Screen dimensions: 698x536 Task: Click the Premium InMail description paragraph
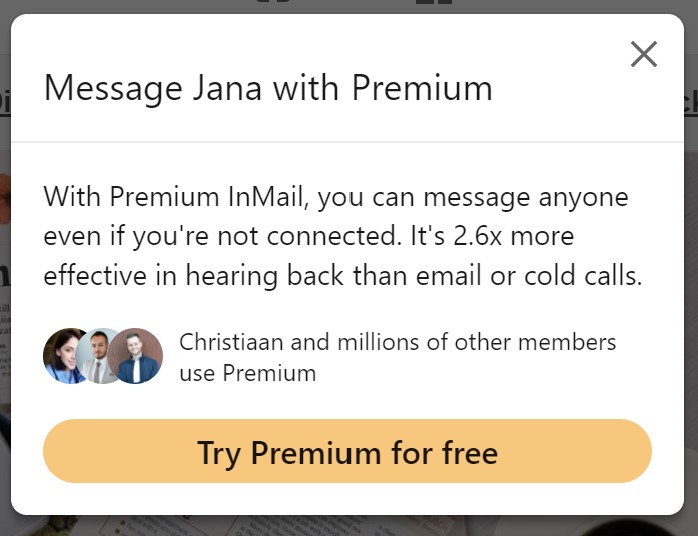pos(342,236)
